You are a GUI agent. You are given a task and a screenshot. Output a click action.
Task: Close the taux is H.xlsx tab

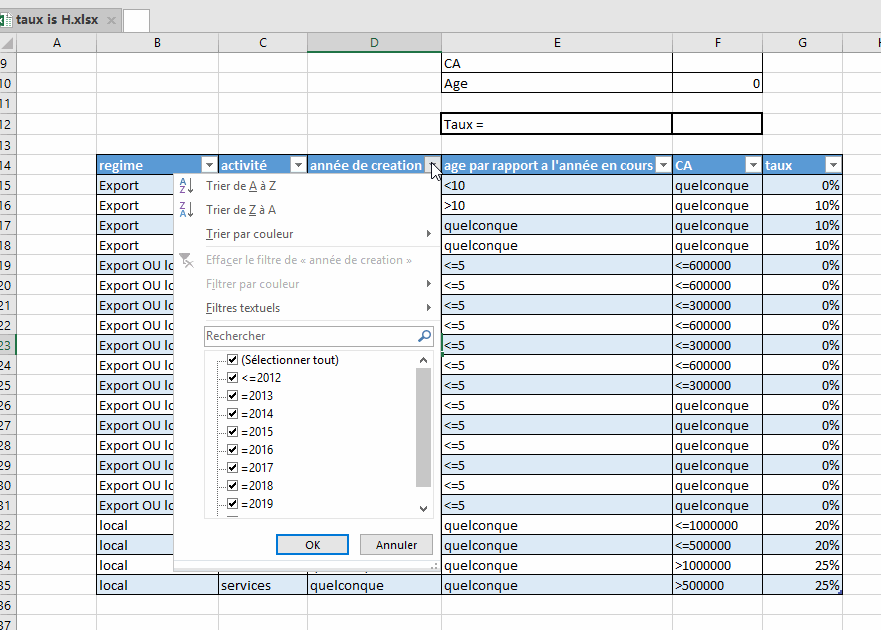(111, 20)
